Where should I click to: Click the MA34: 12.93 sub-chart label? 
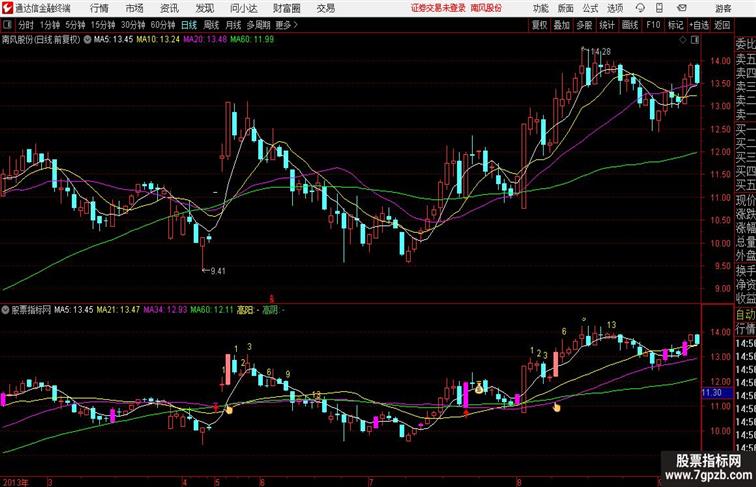point(165,310)
